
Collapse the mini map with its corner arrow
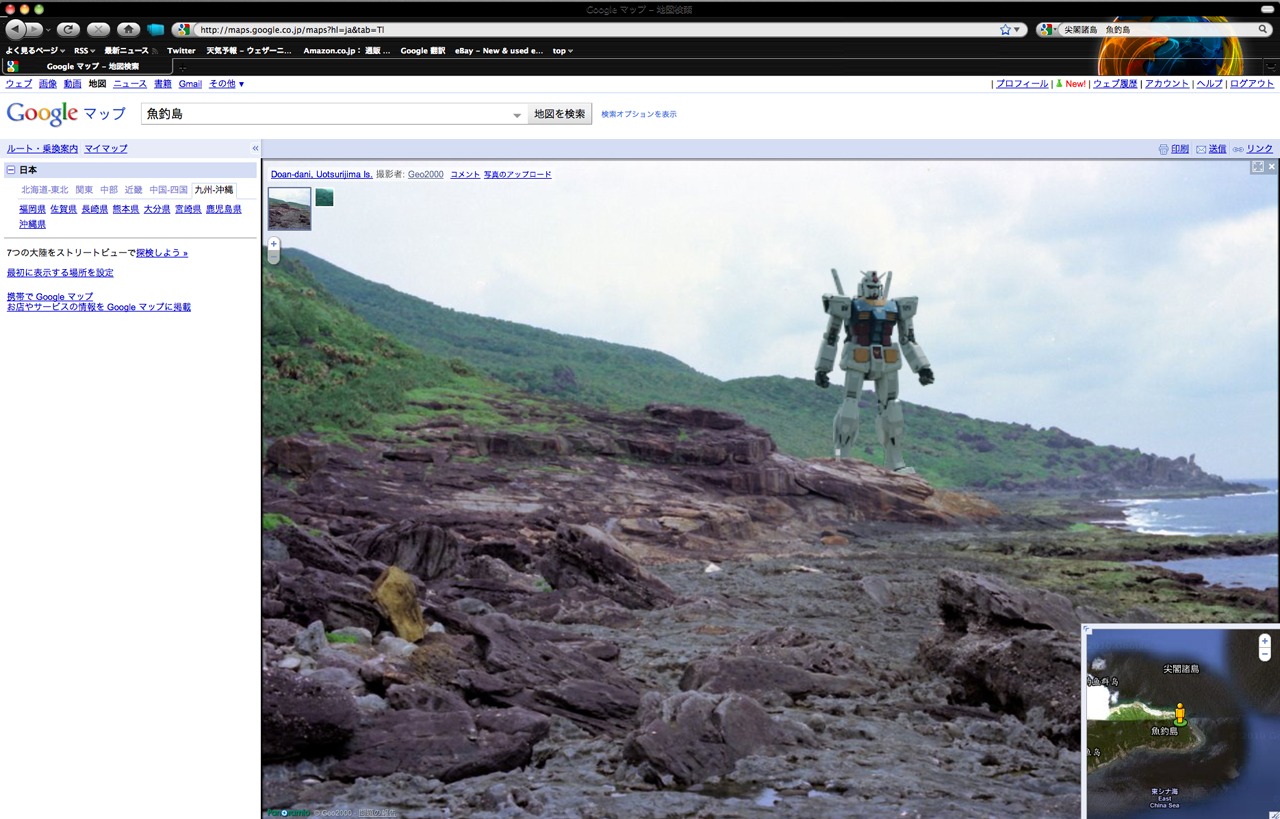click(1087, 629)
